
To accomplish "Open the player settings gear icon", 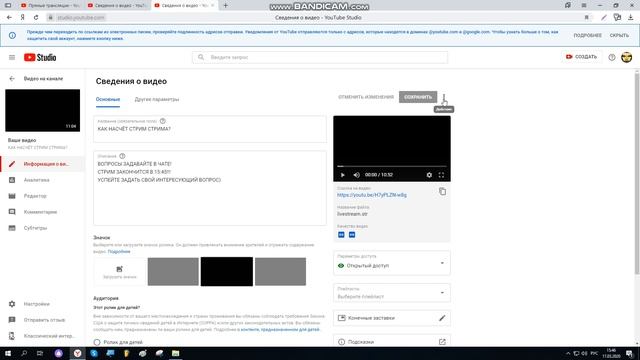I will coord(429,175).
